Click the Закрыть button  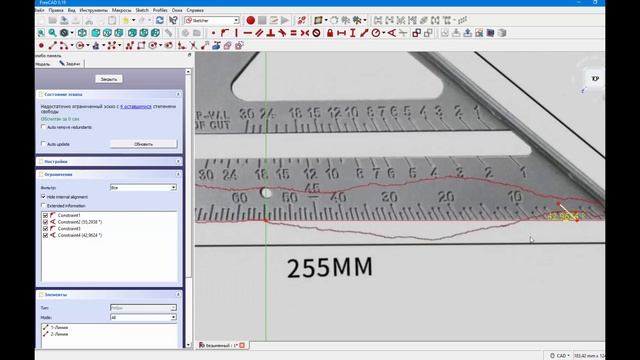coord(109,79)
